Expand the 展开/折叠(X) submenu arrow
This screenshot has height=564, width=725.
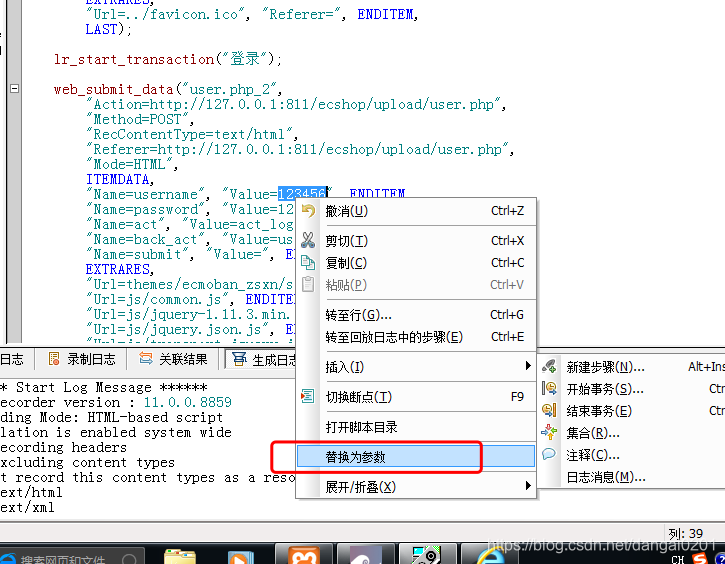pos(528,486)
